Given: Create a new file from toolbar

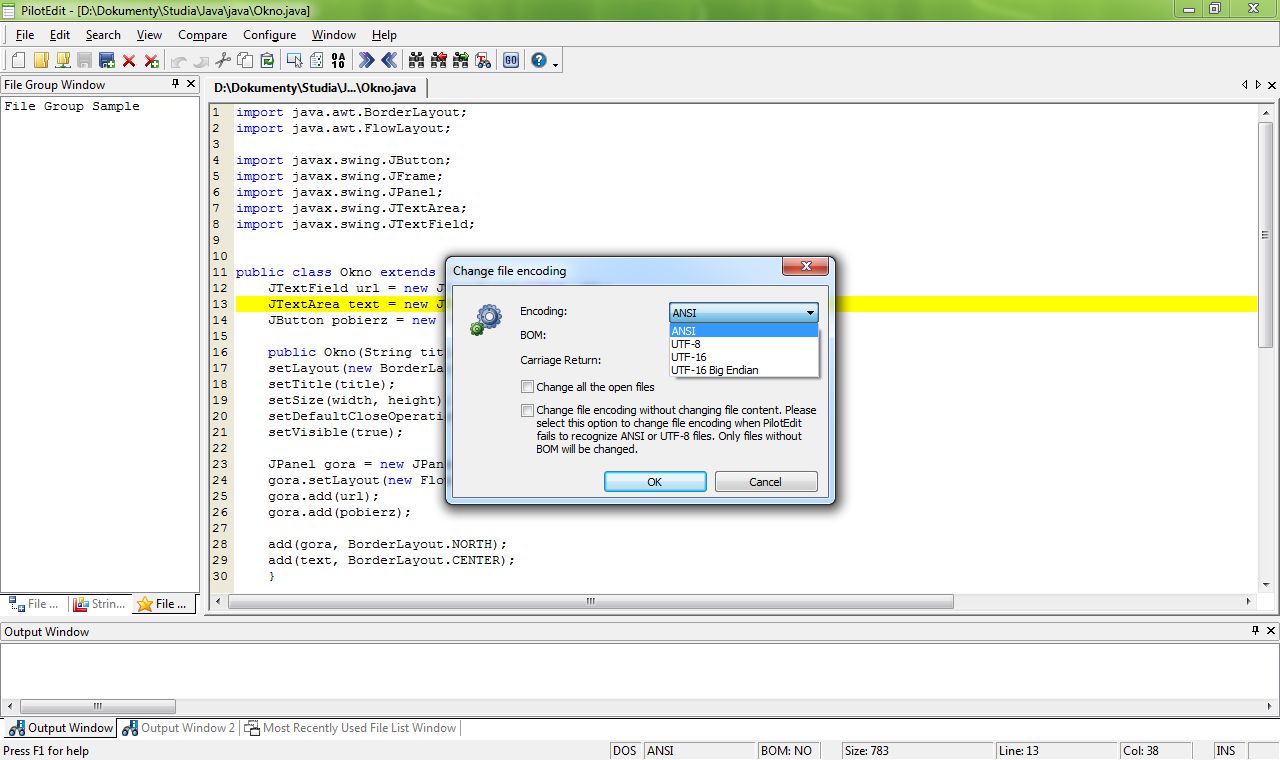Looking at the screenshot, I should (19, 60).
